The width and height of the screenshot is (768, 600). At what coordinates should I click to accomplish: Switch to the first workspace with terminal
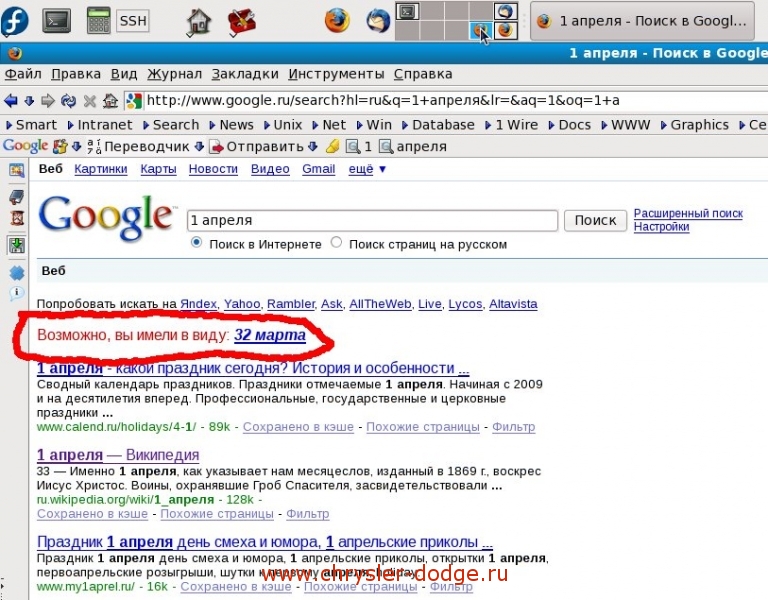click(408, 11)
